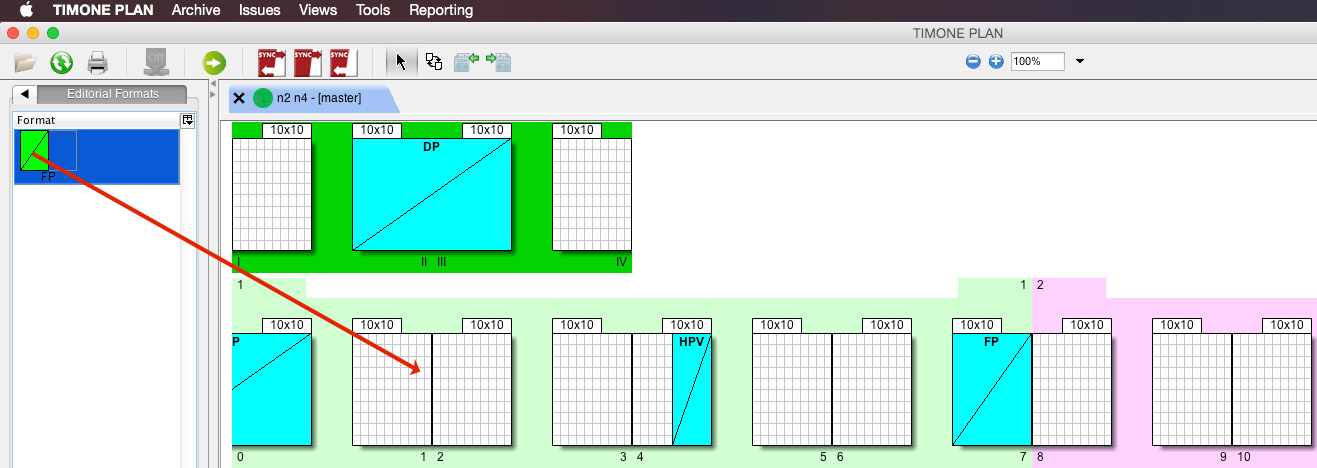Select the HPV ad on page 4

click(x=692, y=389)
